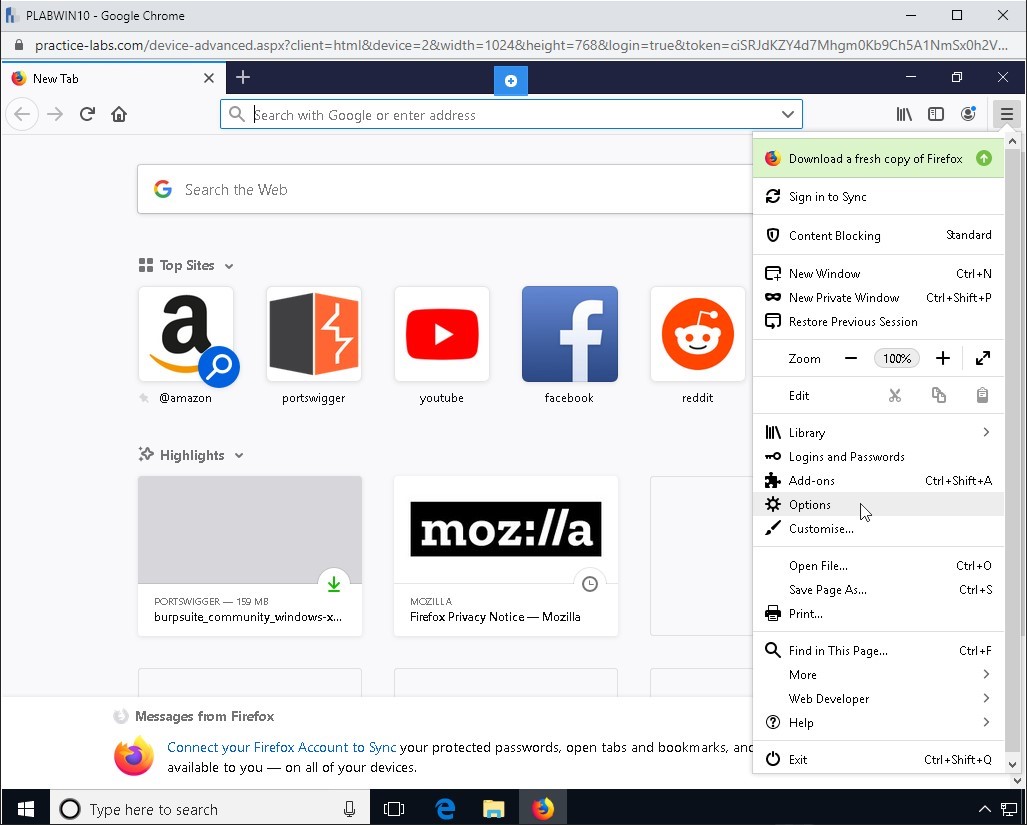Image resolution: width=1027 pixels, height=825 pixels.
Task: Open the @amazon top site thumbnail
Action: pos(186,334)
